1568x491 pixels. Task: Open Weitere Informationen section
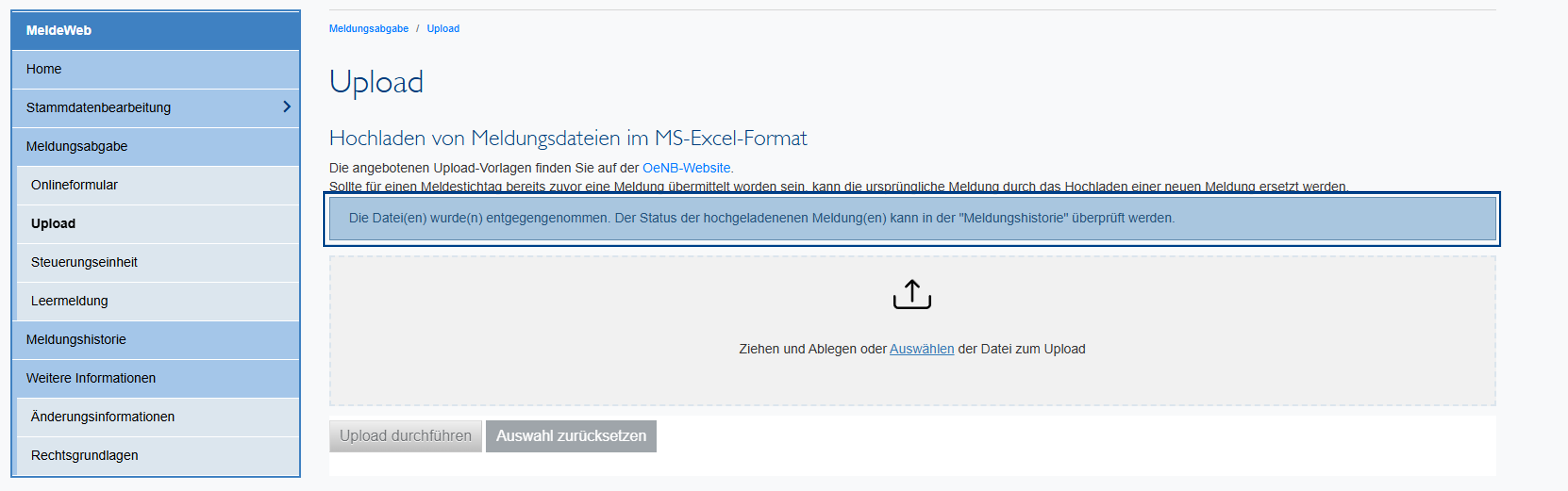click(91, 378)
